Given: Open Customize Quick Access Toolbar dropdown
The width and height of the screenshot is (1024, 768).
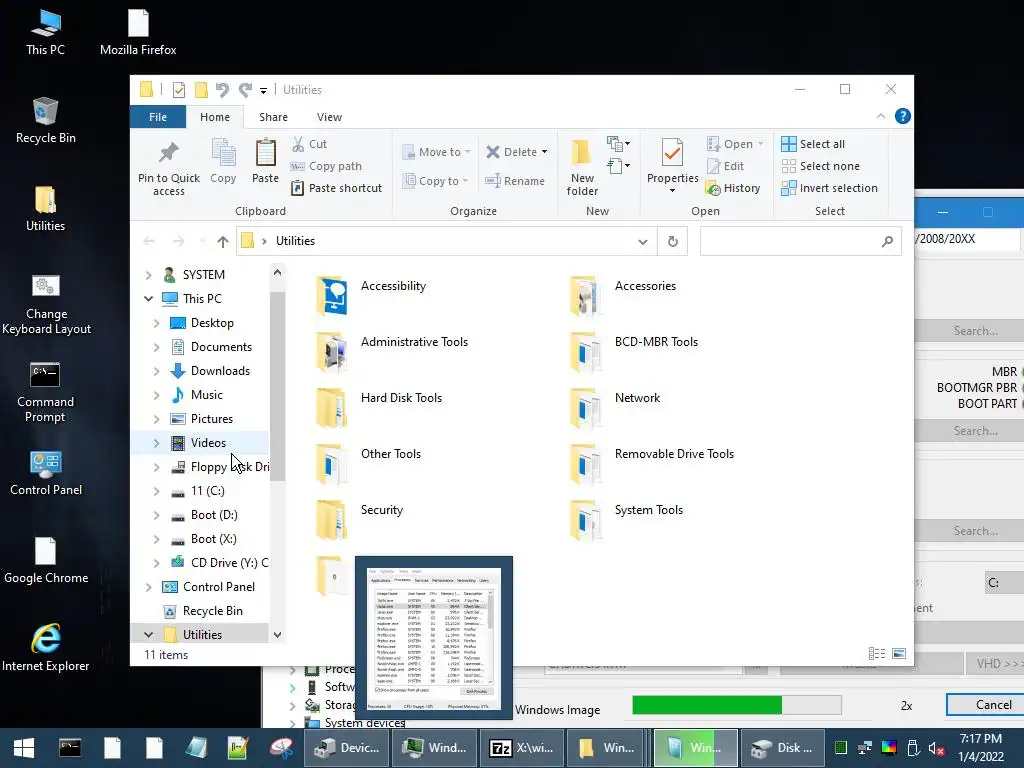Looking at the screenshot, I should 263,90.
